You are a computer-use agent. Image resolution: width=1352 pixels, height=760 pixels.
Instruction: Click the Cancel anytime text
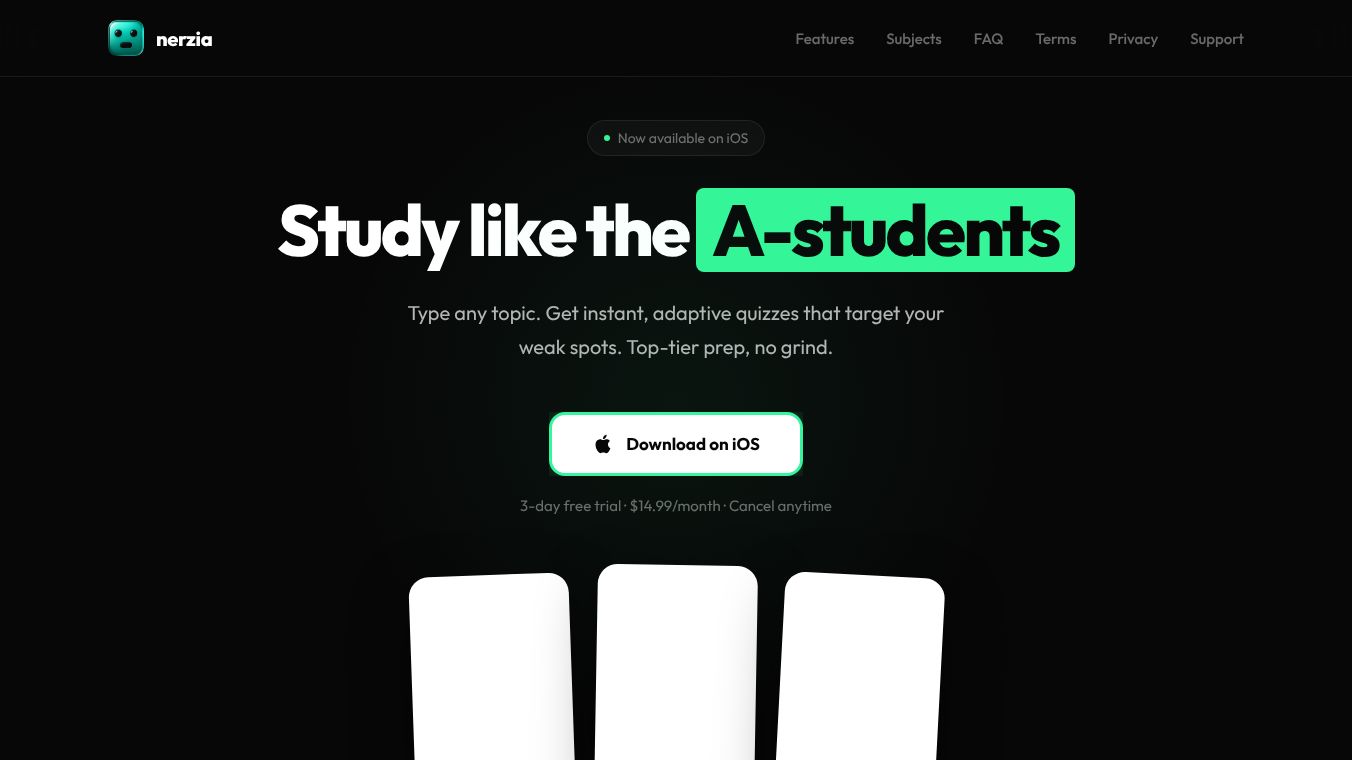[780, 506]
